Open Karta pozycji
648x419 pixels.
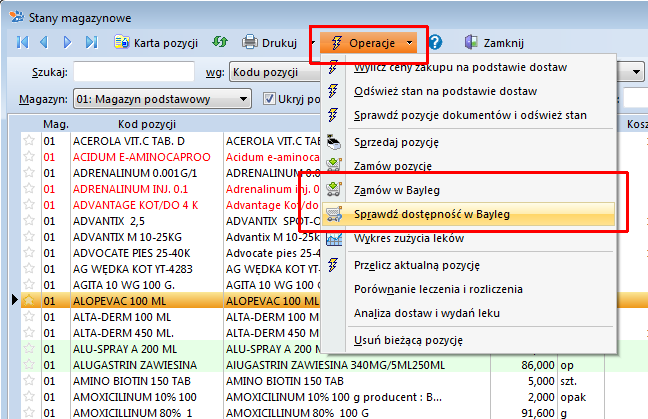point(156,43)
